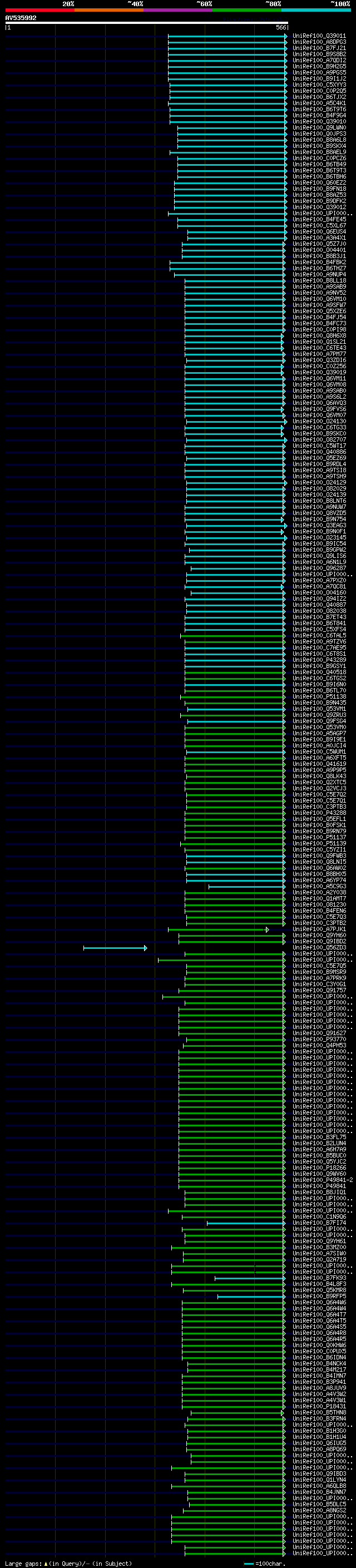Click the orange ~40% identity legend segment
Screen dimensions: 356x1568
109,11
